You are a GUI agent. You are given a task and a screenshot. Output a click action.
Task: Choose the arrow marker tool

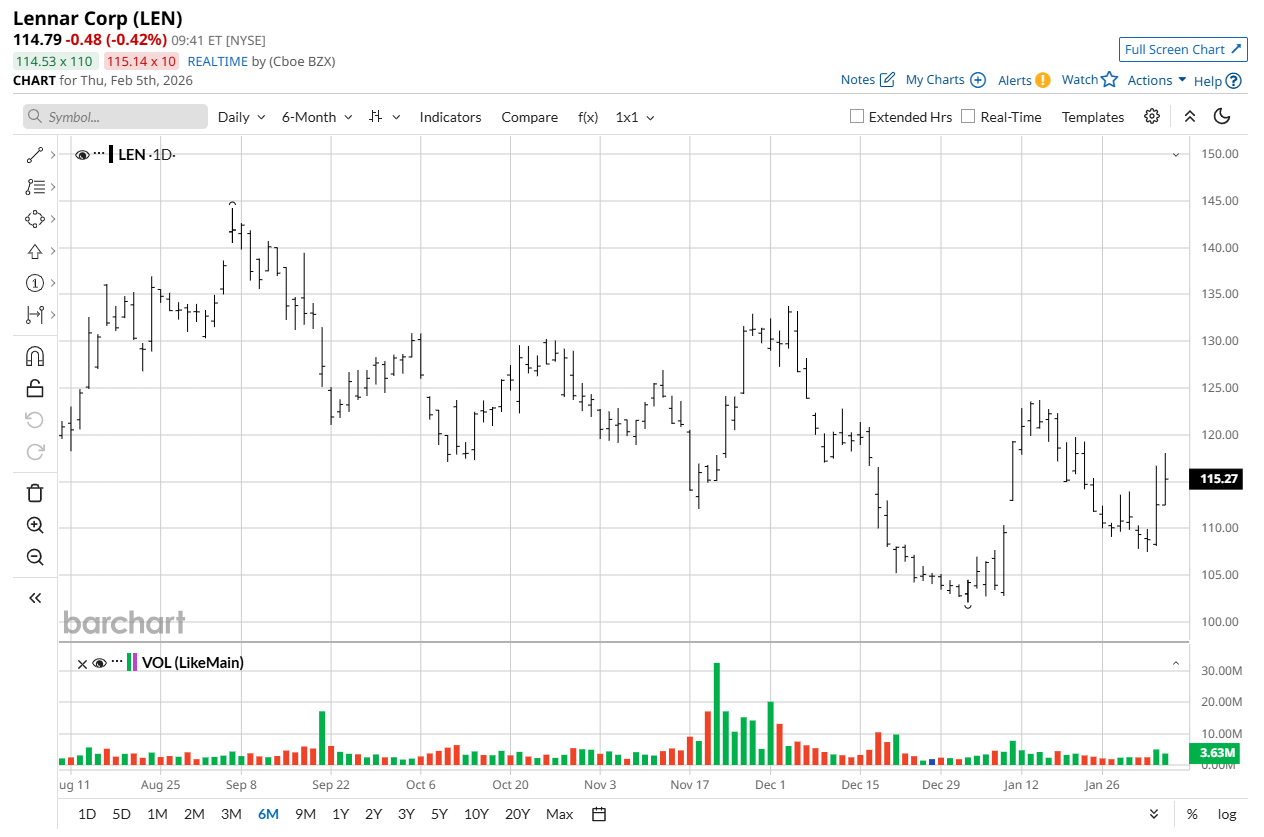35,251
